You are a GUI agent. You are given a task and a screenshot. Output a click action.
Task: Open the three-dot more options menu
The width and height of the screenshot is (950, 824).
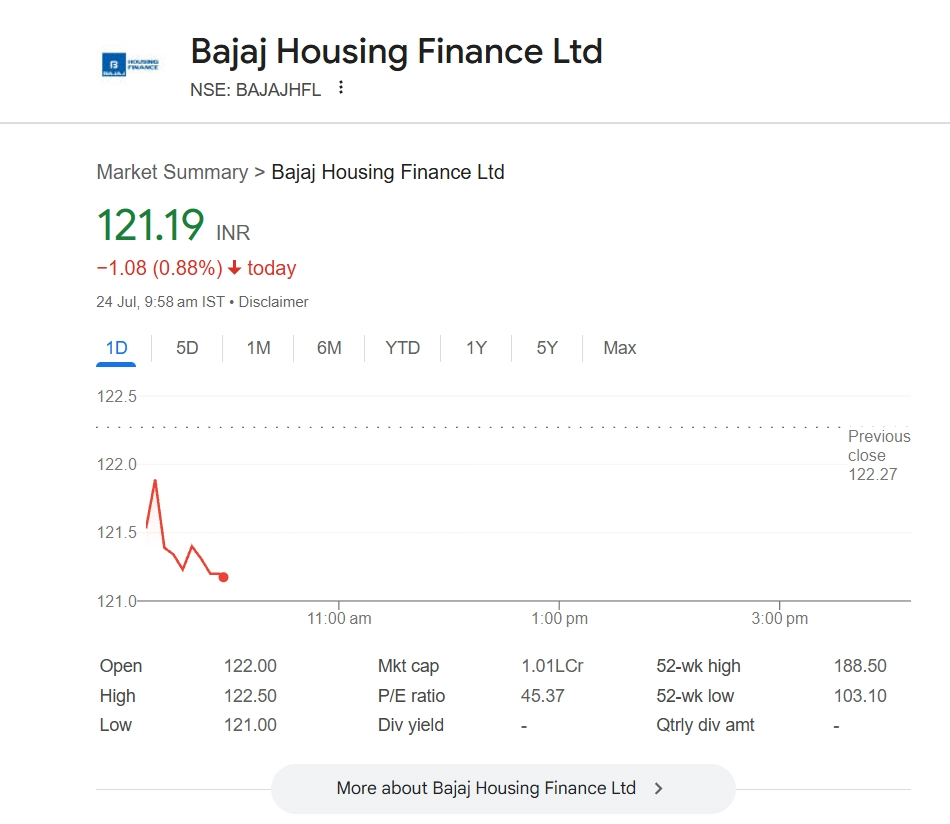coord(341,88)
